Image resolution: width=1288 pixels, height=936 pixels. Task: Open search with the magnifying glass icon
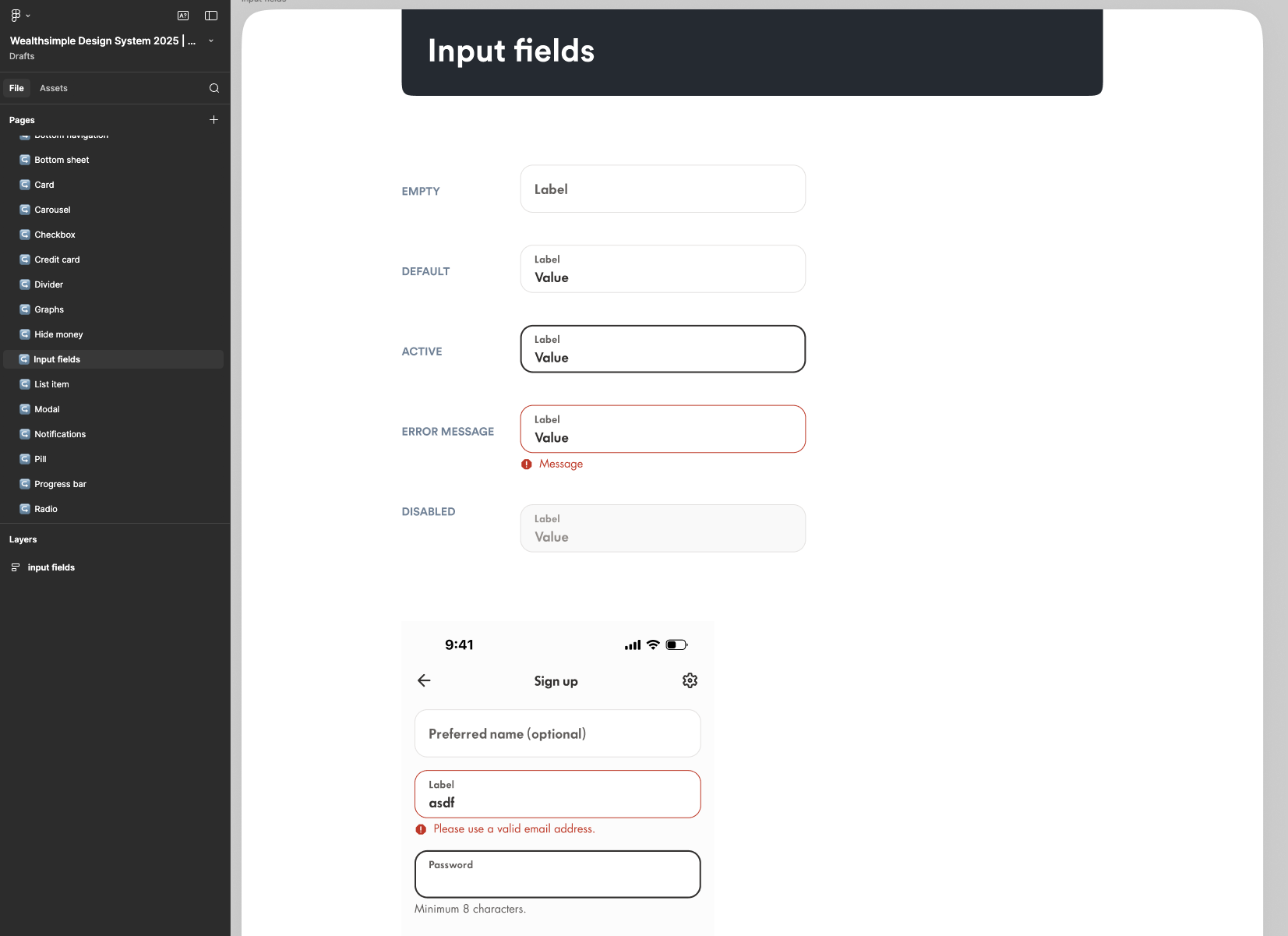213,88
